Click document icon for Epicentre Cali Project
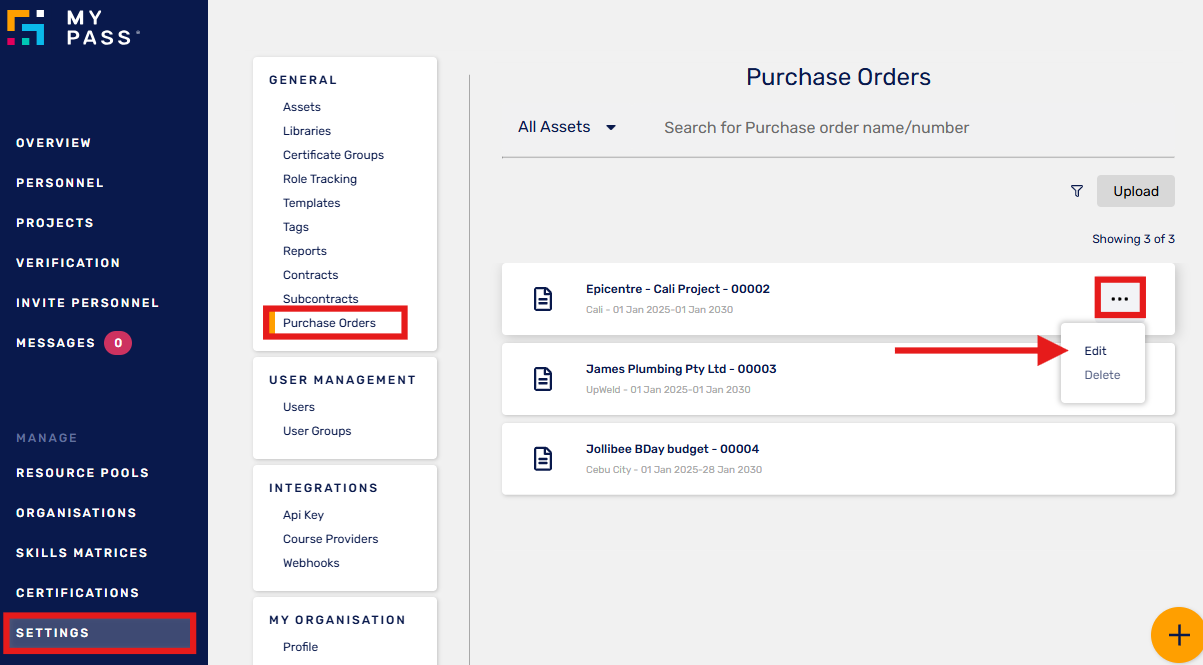The image size is (1203, 665). 543,299
